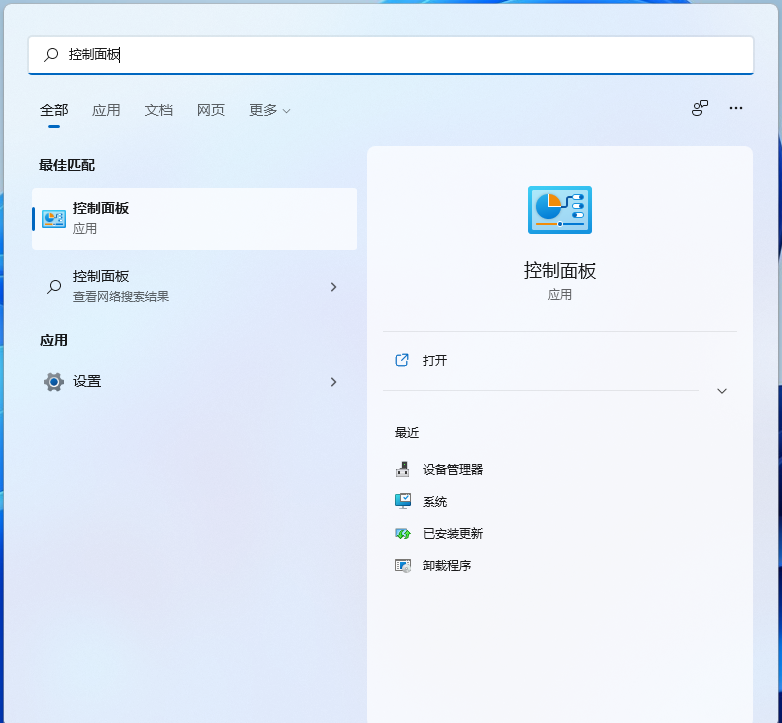The height and width of the screenshot is (723, 782).
Task: Open the three-dot more options menu
Action: pos(736,108)
